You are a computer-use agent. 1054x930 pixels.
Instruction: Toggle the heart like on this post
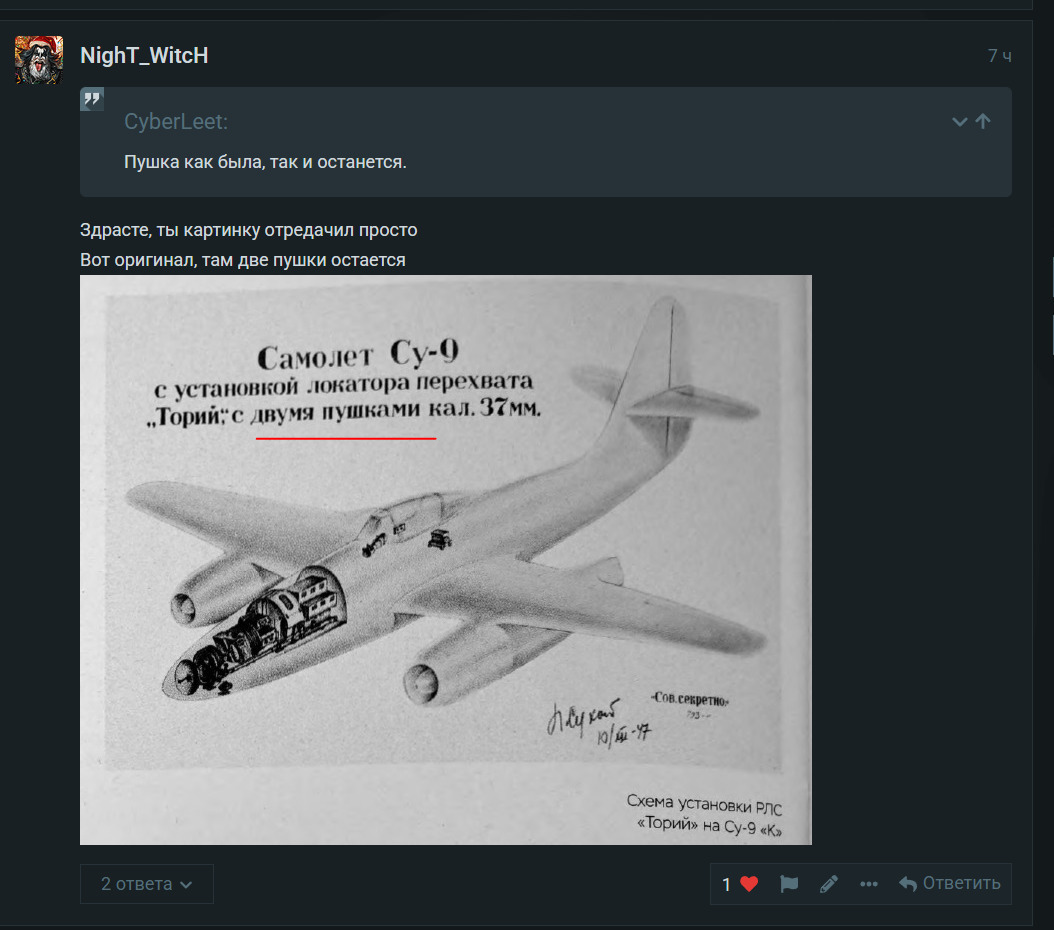tap(749, 884)
